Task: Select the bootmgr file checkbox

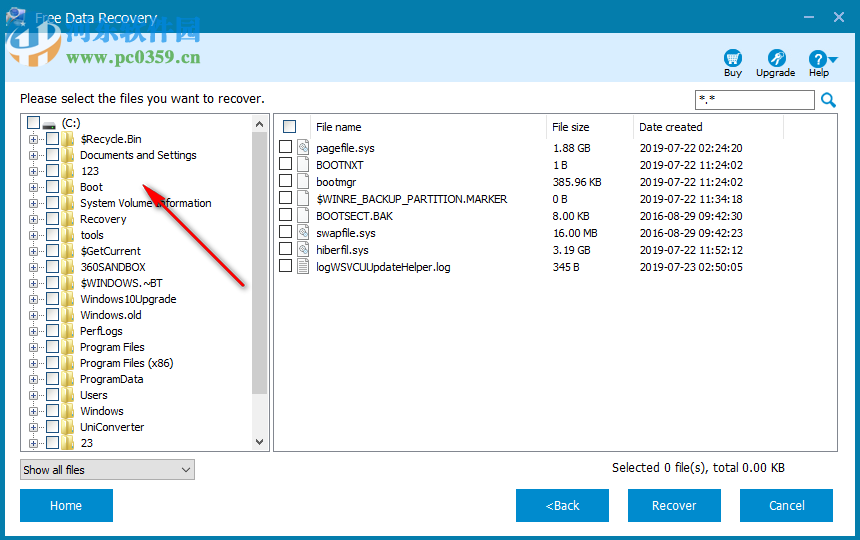Action: pyautogui.click(x=285, y=180)
